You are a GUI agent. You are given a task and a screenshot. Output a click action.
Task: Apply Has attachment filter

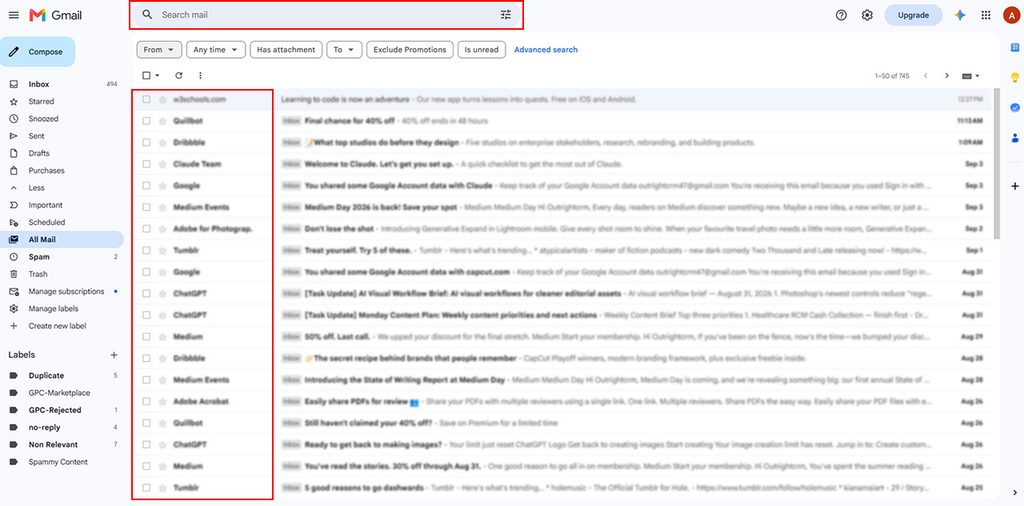pyautogui.click(x=286, y=50)
